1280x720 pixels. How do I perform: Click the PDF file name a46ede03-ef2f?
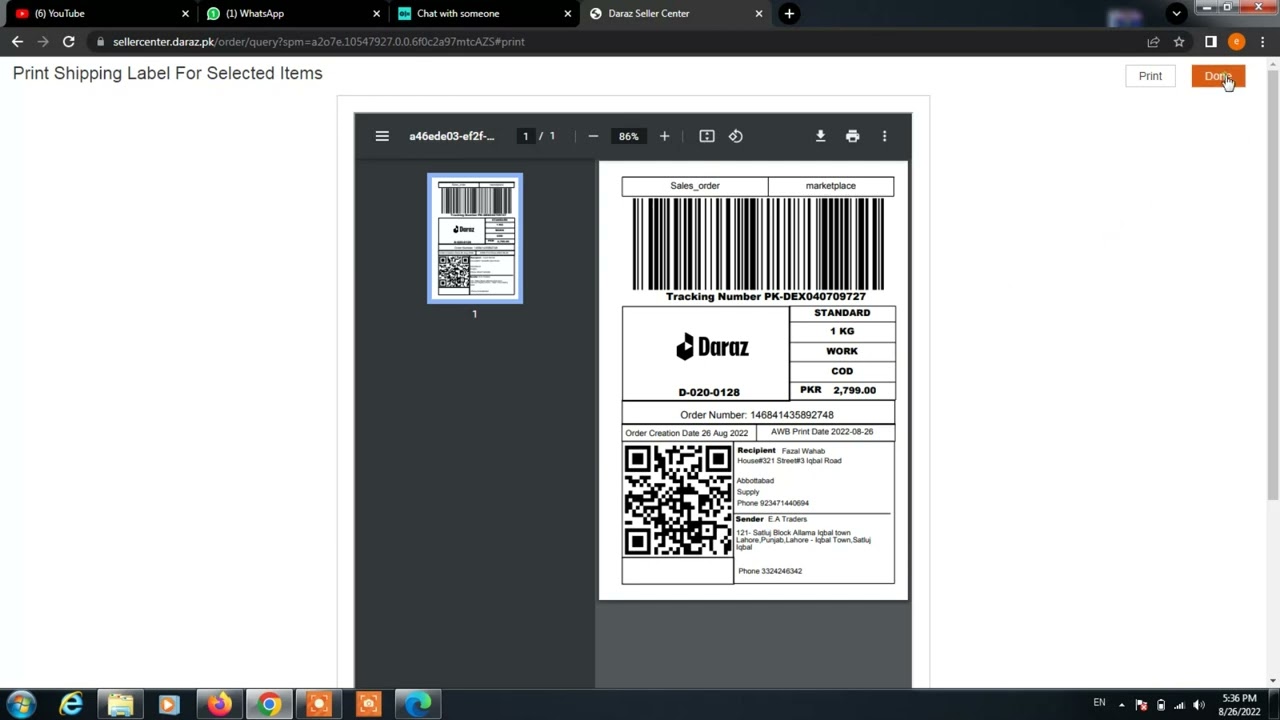click(x=451, y=136)
